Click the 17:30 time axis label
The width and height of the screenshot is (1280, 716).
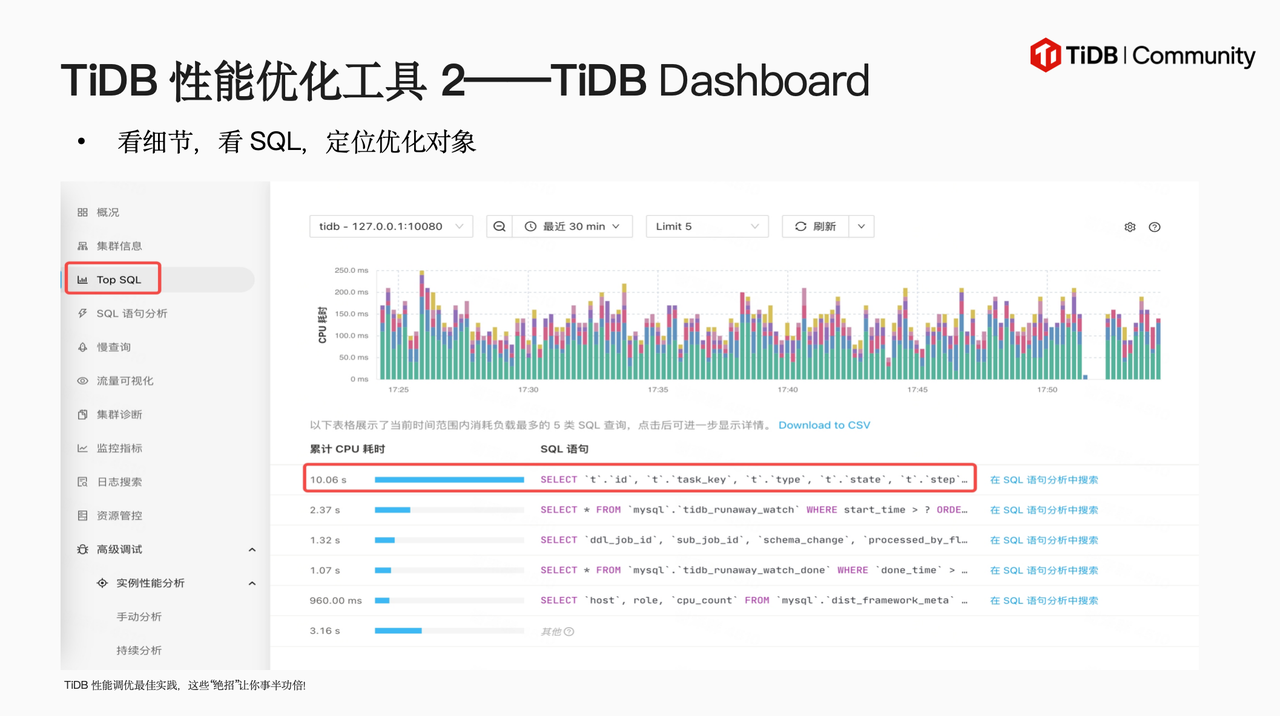click(528, 390)
